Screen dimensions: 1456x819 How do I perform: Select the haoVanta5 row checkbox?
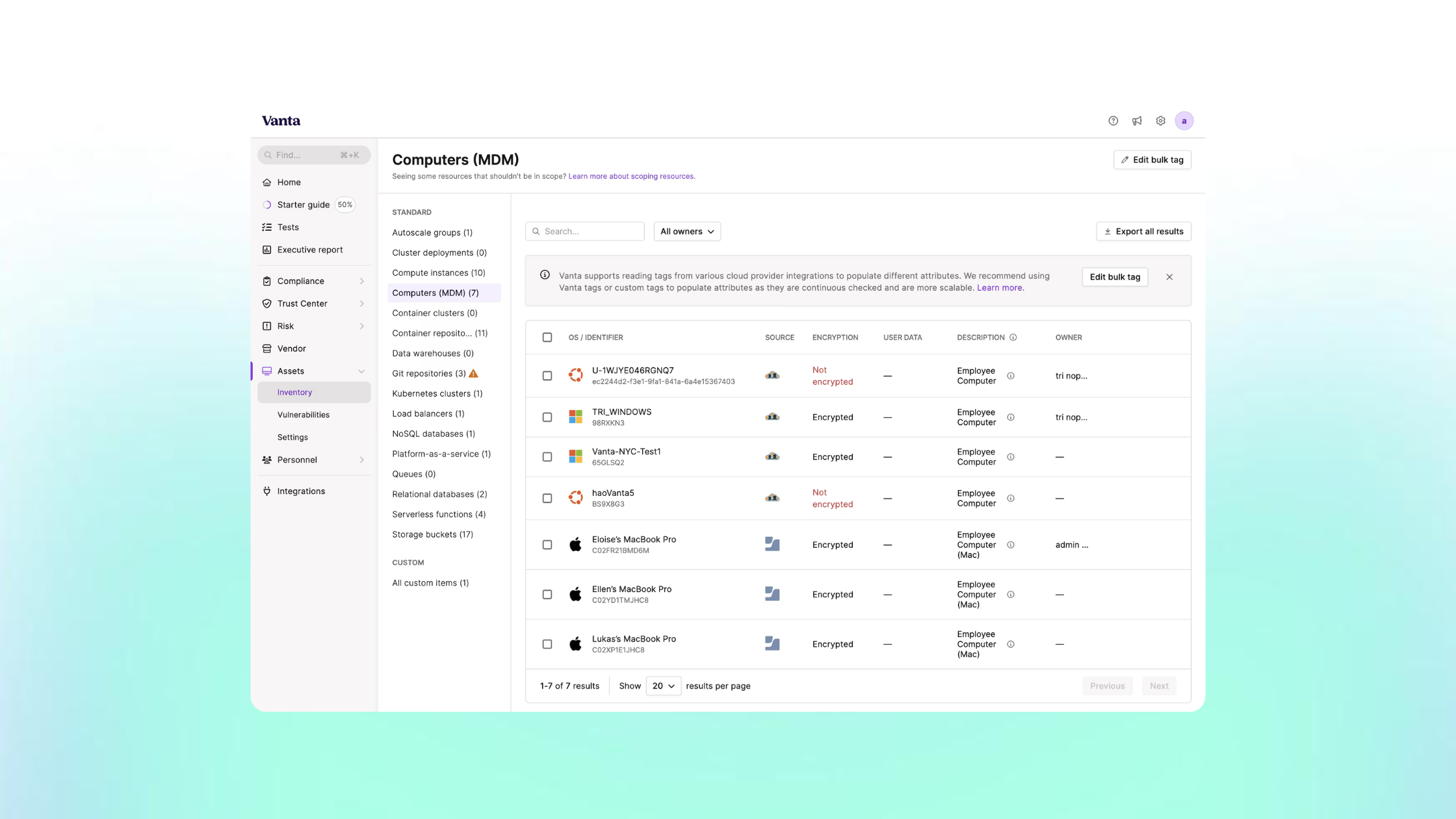click(x=547, y=499)
